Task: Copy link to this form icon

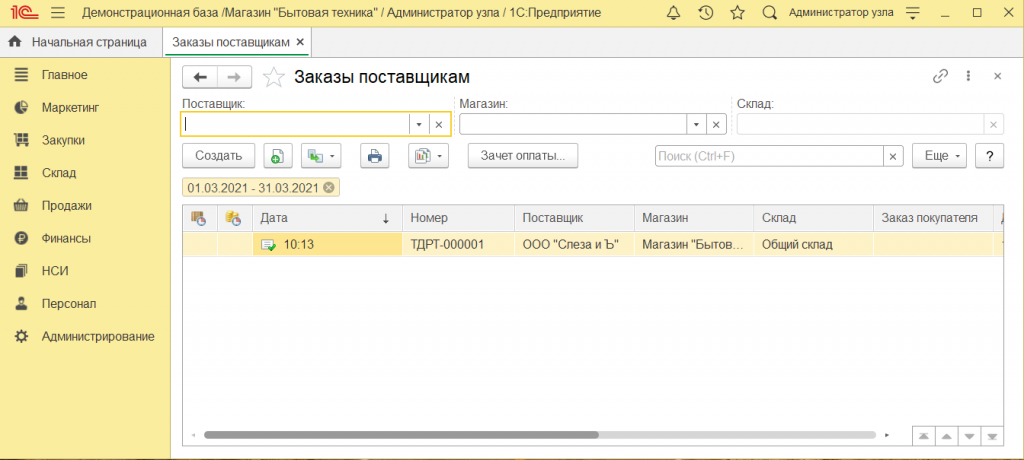Action: click(x=939, y=77)
